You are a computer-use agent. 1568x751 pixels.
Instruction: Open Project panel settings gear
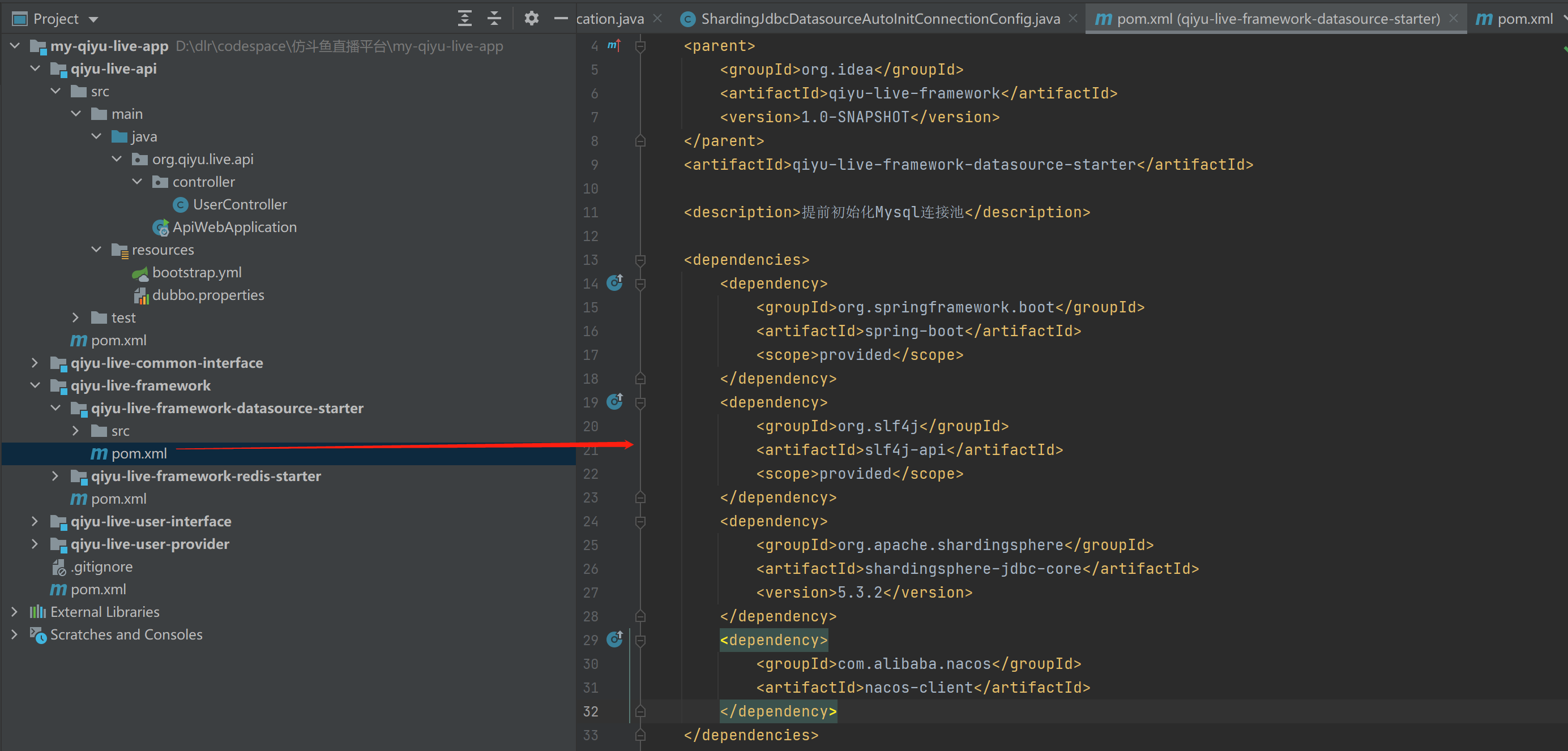tap(531, 19)
